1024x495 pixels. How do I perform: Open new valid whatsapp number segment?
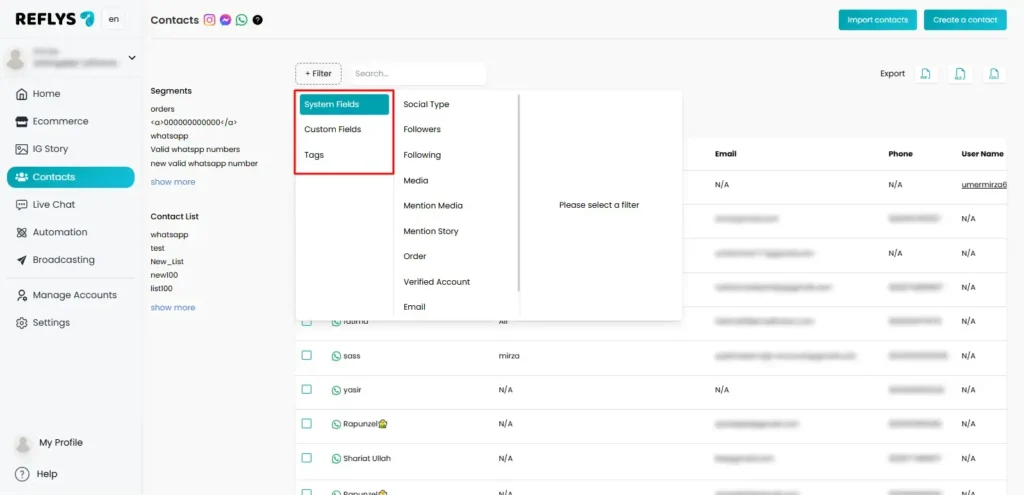pyautogui.click(x=204, y=163)
